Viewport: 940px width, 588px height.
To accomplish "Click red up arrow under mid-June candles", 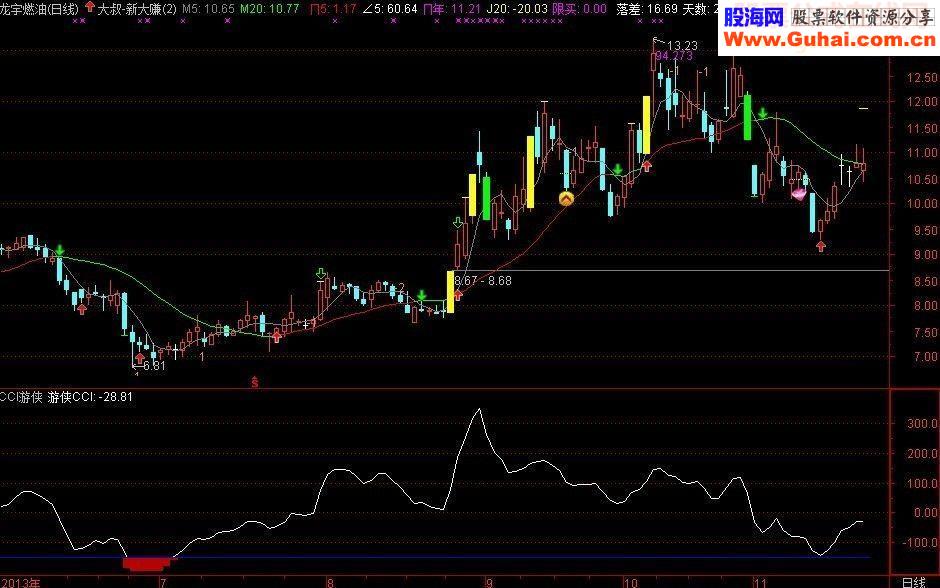I will point(82,309).
